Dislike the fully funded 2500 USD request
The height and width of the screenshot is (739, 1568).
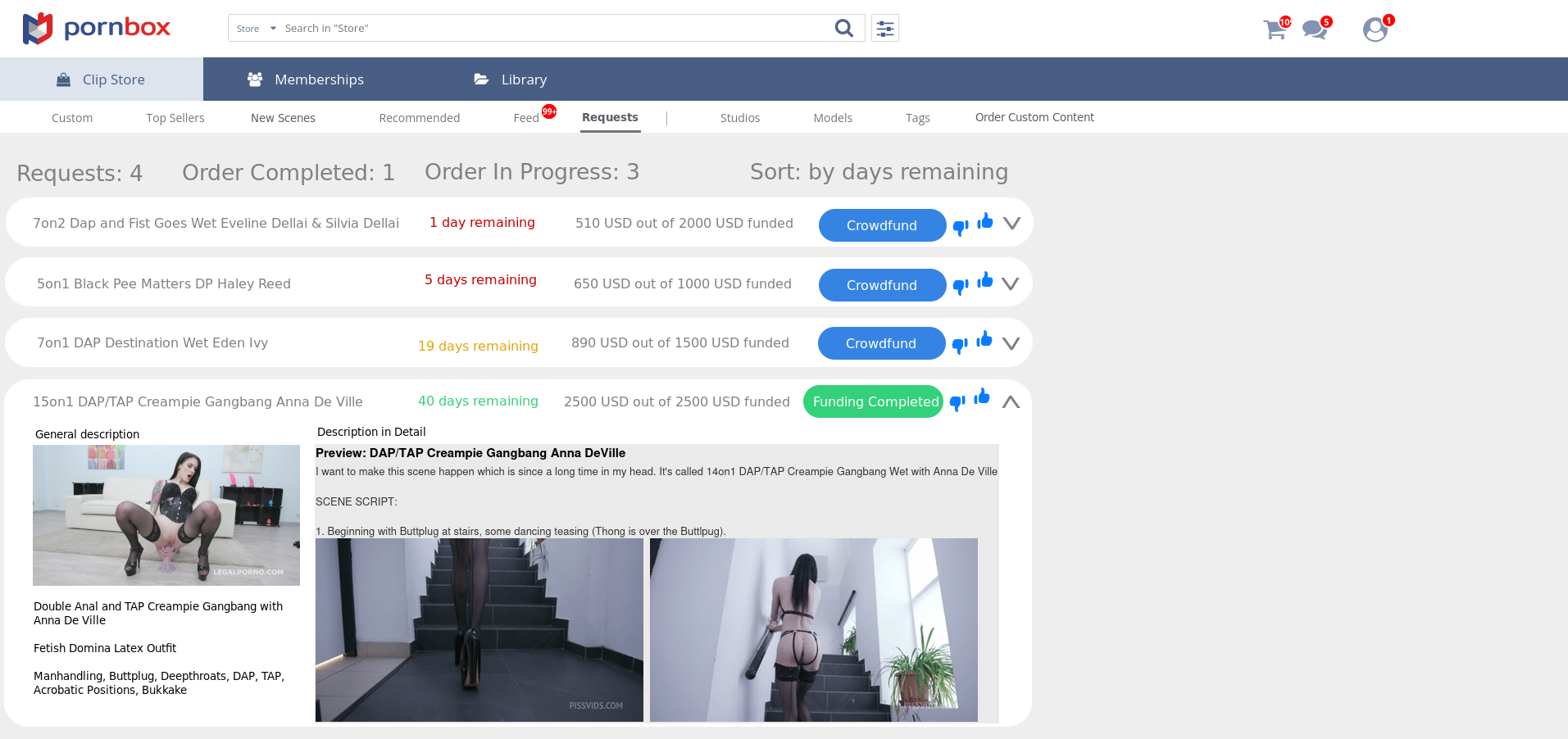[957, 403]
